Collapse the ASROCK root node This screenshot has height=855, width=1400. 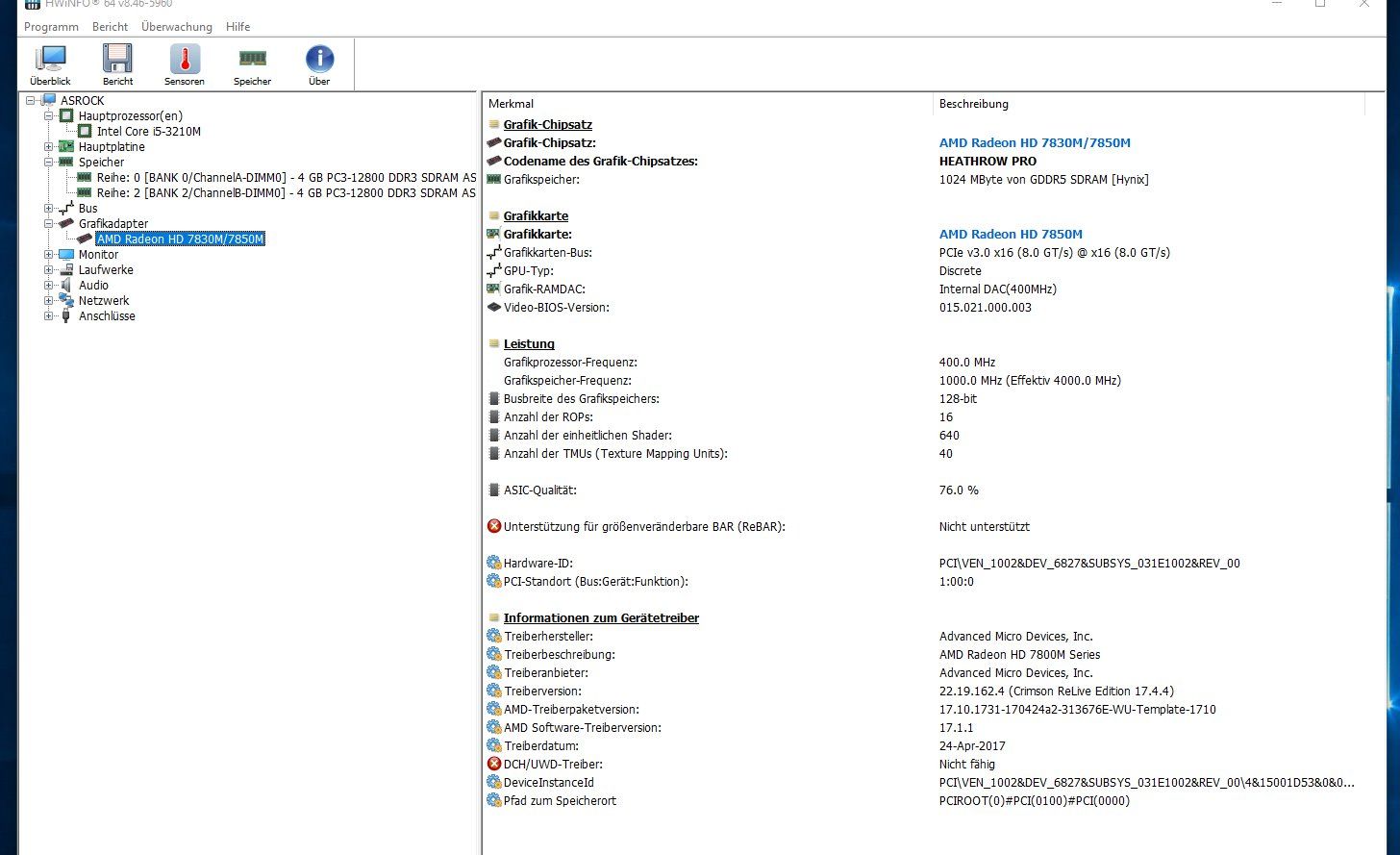point(31,100)
